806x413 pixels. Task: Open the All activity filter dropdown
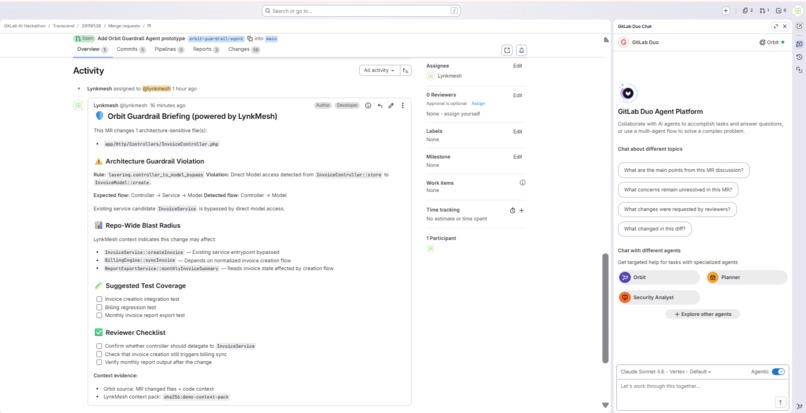click(379, 70)
